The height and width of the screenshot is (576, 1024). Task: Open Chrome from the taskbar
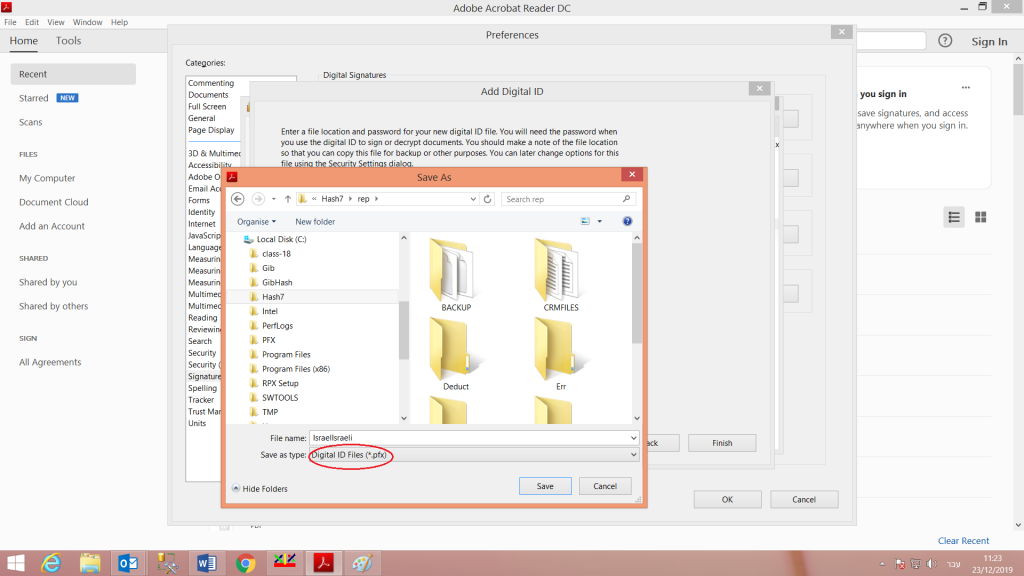pyautogui.click(x=246, y=563)
